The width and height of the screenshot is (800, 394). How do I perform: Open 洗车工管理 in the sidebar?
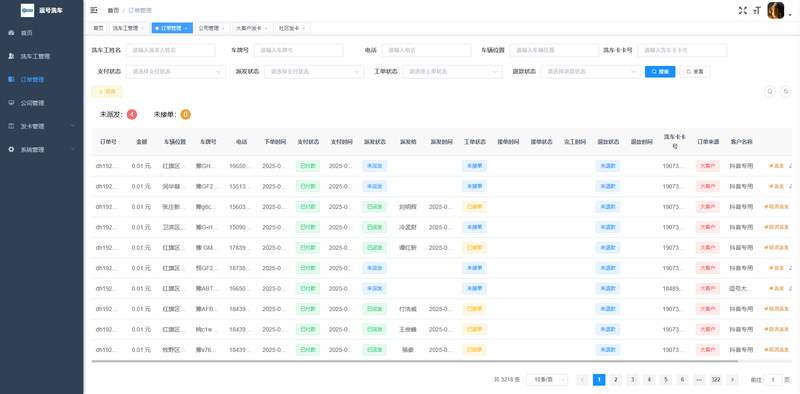pyautogui.click(x=41, y=56)
